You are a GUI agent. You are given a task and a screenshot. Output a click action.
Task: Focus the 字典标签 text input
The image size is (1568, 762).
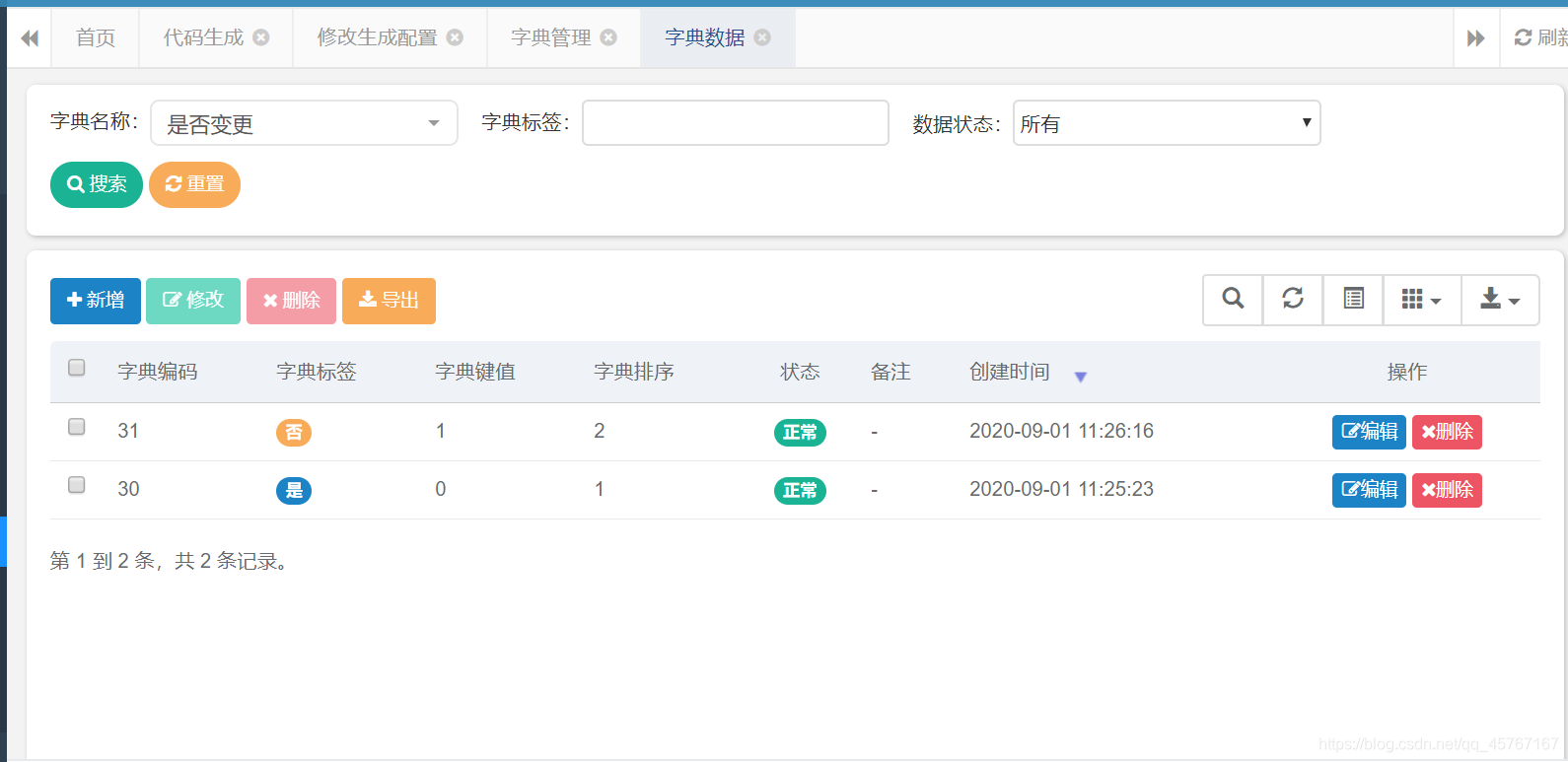pyautogui.click(x=736, y=123)
